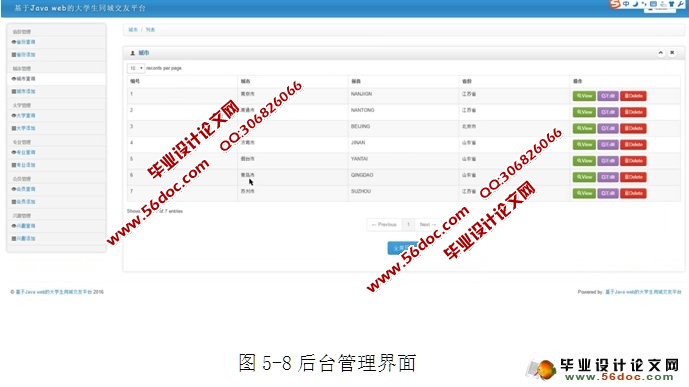Click red Delete button for SUZHOU row
The width and height of the screenshot is (689, 387).
tap(633, 193)
